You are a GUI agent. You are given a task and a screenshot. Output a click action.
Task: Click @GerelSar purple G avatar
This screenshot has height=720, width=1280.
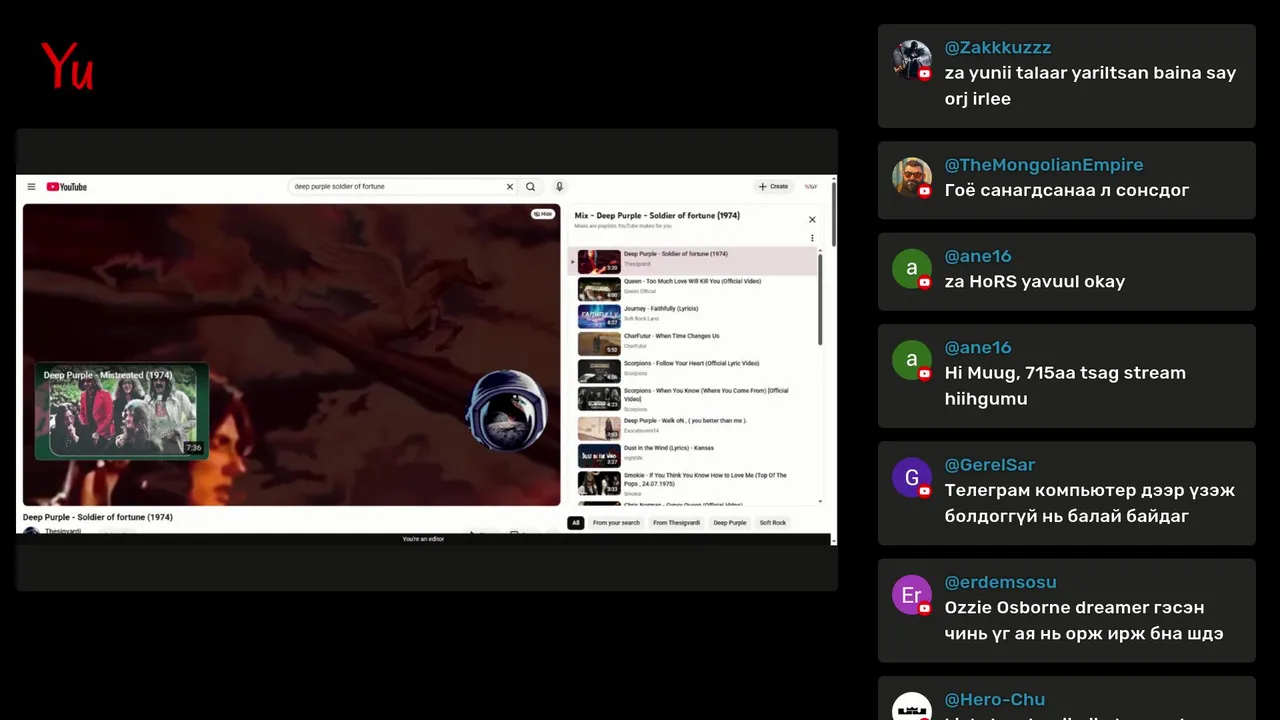point(912,477)
